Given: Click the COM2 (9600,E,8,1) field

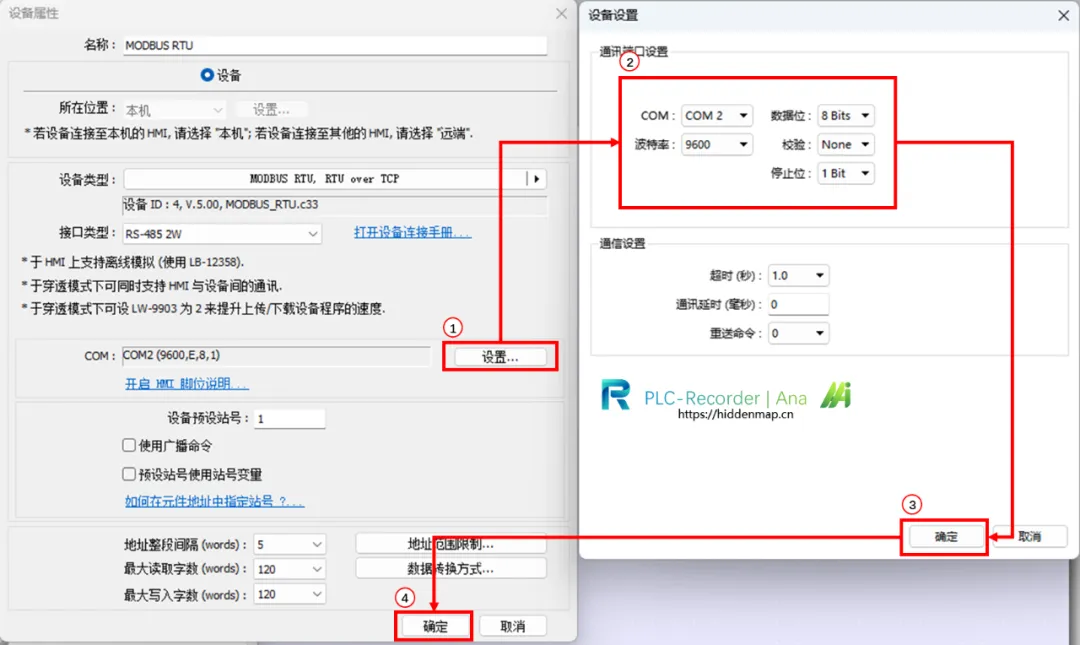Looking at the screenshot, I should [x=276, y=356].
